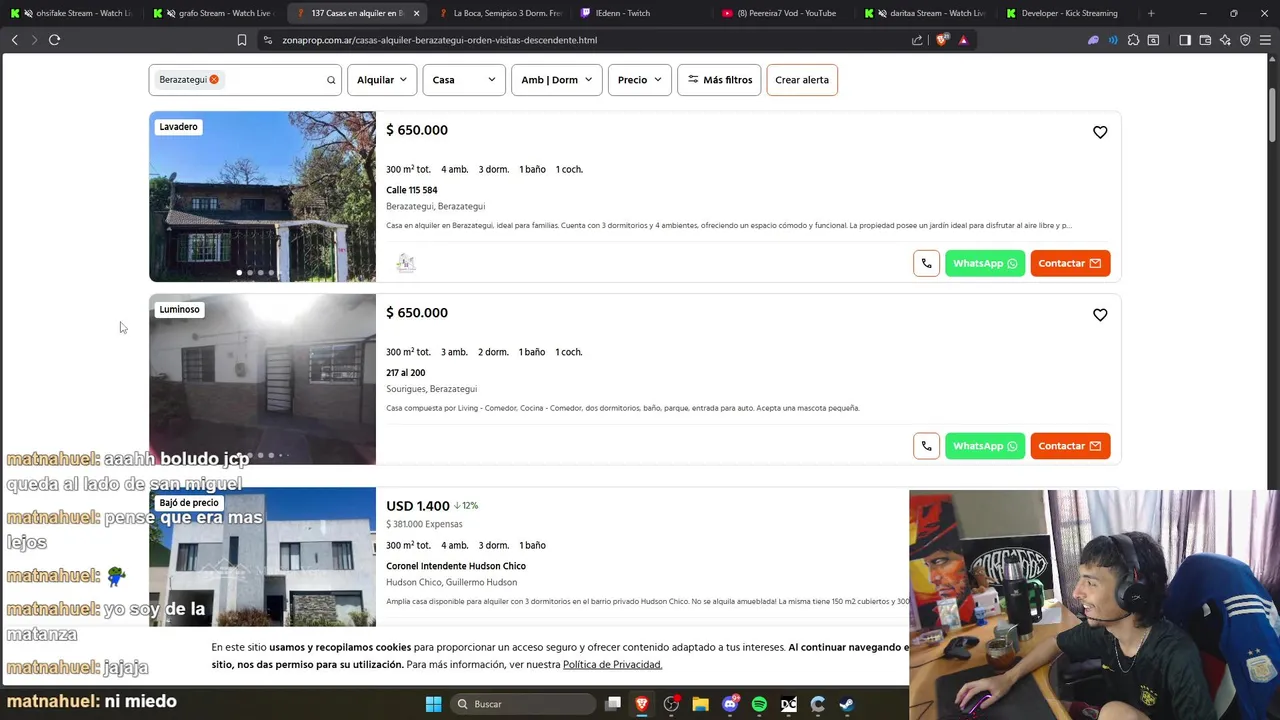Open Spotify from the taskbar
1280x720 pixels.
(759, 704)
